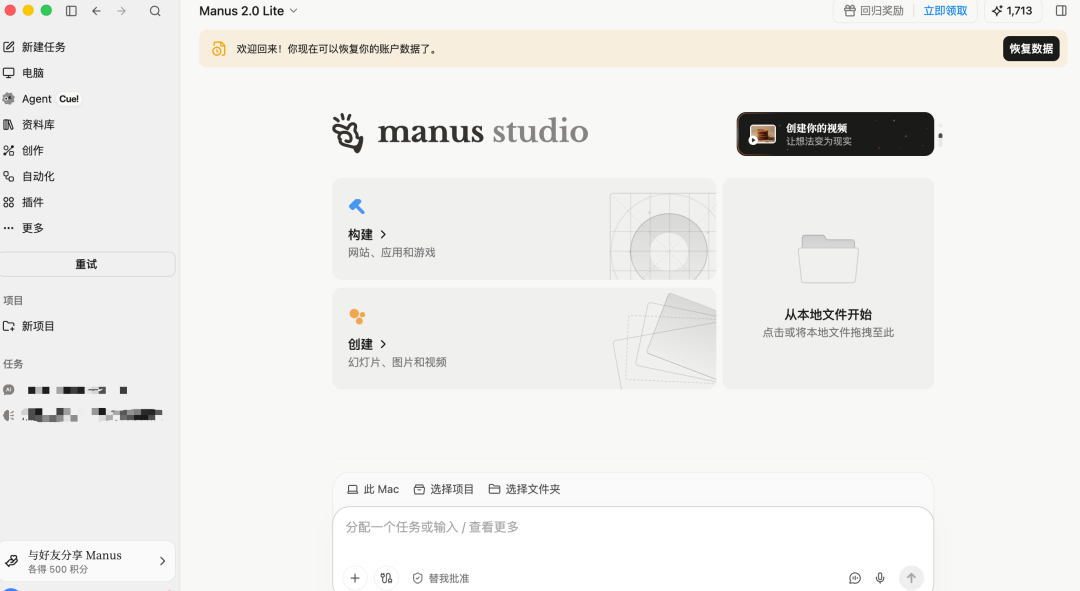Open the 与好友分享 Manus invite card
Screen dimensions: 1080x591
pos(87,561)
